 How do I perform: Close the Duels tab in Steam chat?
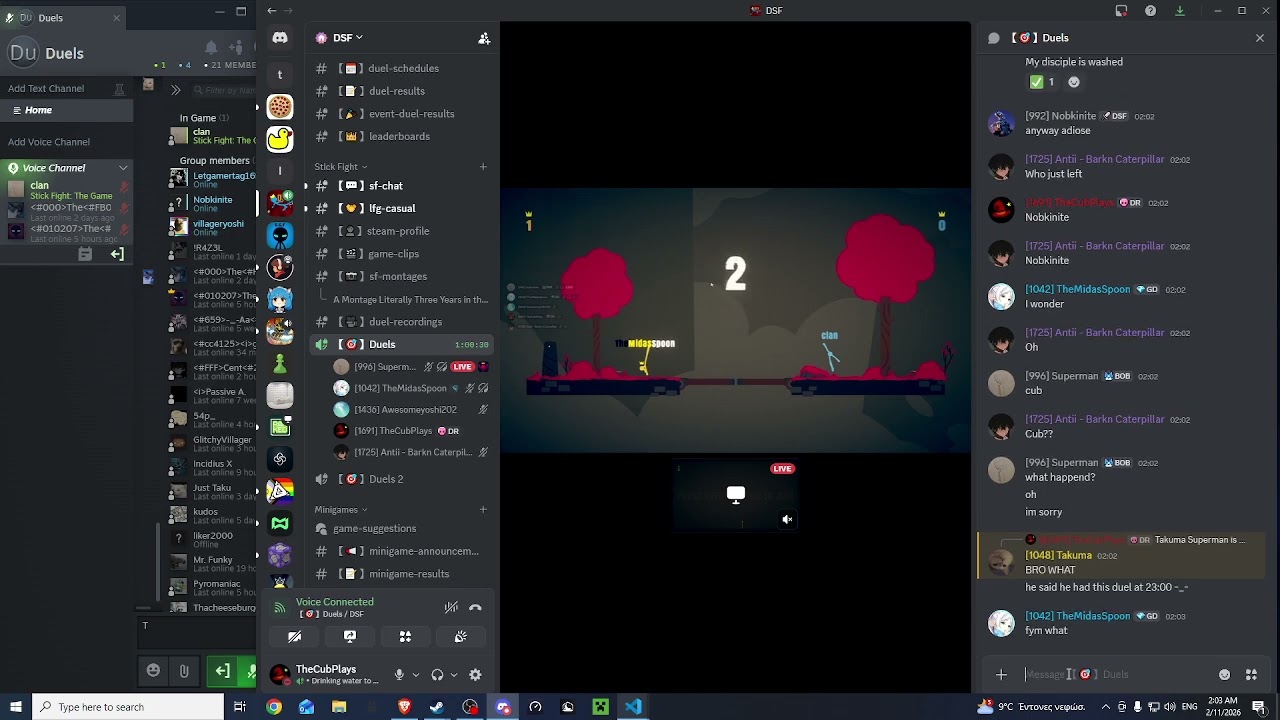pyautogui.click(x=116, y=18)
